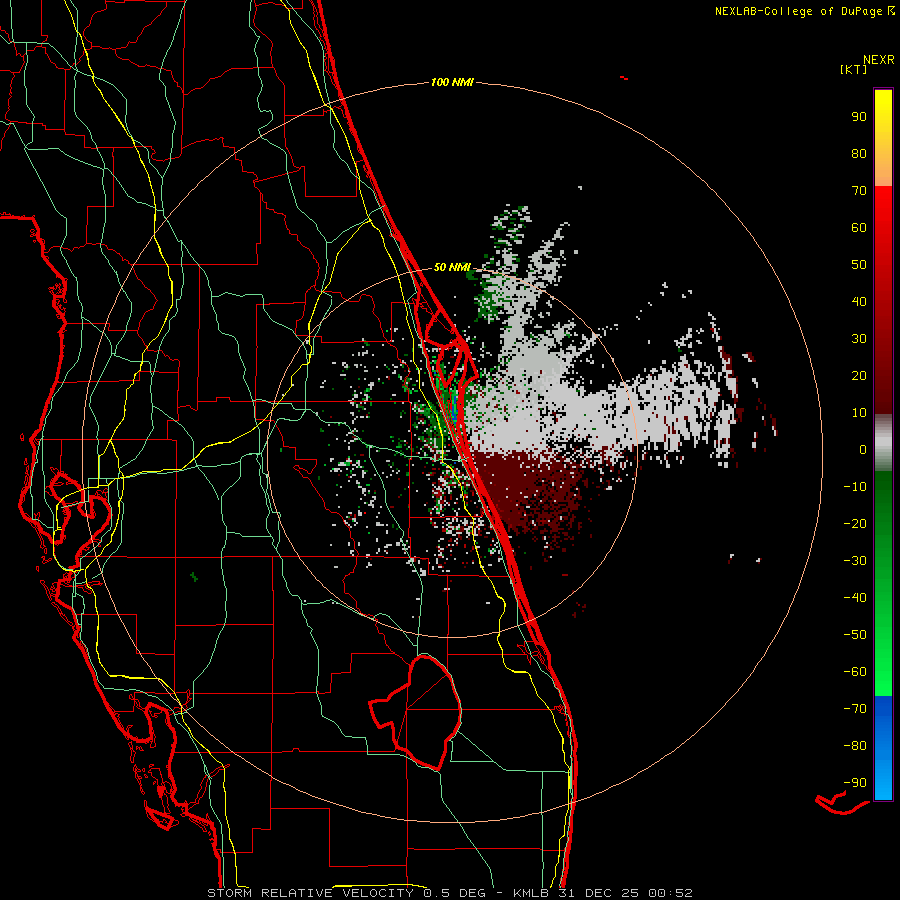This screenshot has width=900, height=900.
Task: Click the -40 value on the velocity scale
Action: [x=855, y=598]
